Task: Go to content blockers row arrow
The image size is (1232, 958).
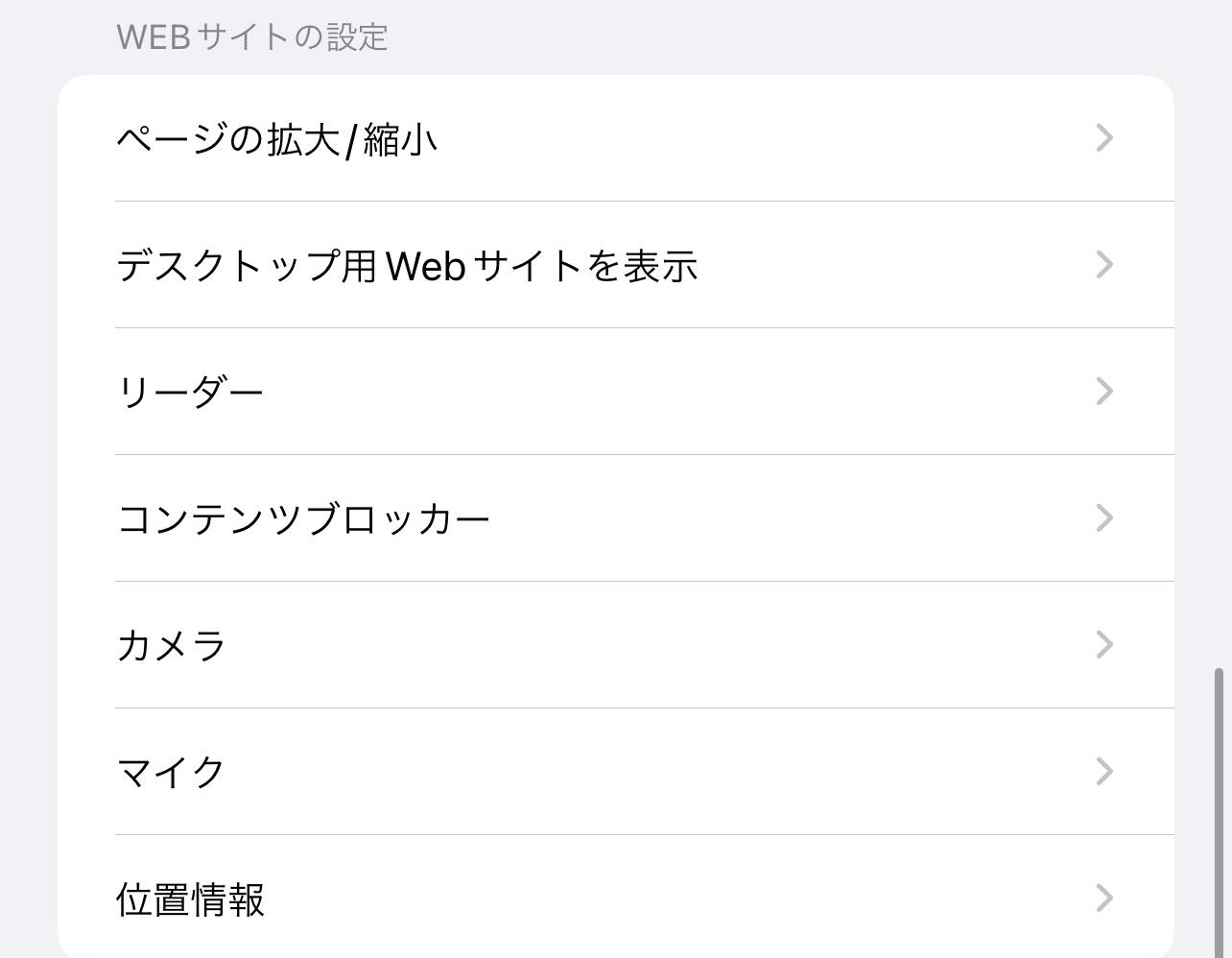Action: coord(1104,518)
